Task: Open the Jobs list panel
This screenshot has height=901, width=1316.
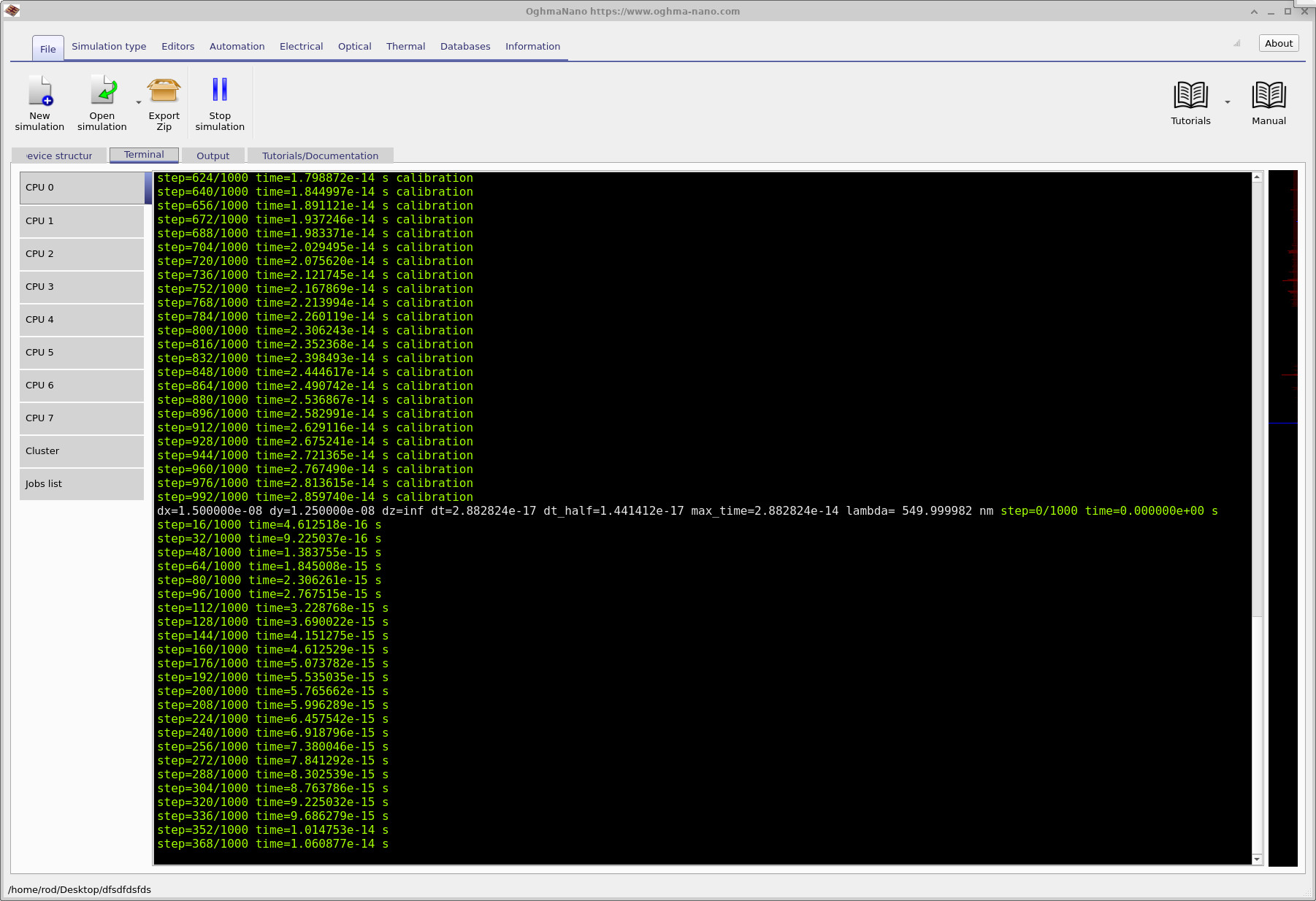Action: pyautogui.click(x=82, y=484)
